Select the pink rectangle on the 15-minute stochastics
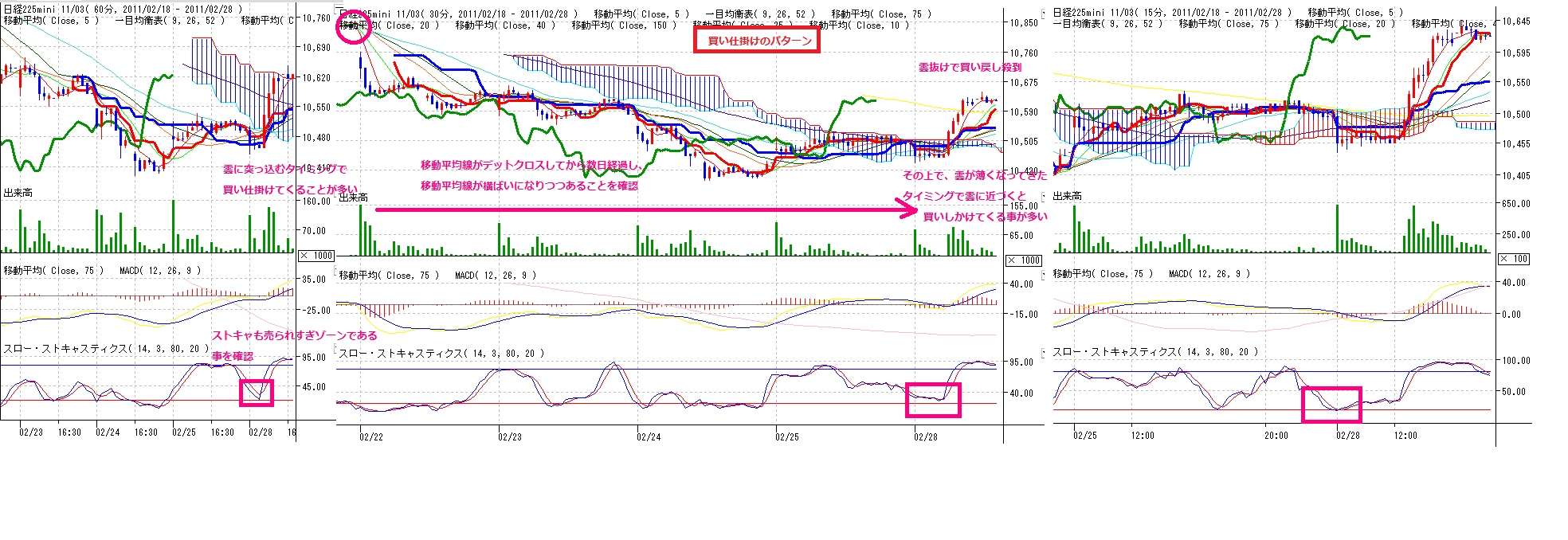Image resolution: width=1568 pixels, height=540 pixels. (x=1331, y=405)
